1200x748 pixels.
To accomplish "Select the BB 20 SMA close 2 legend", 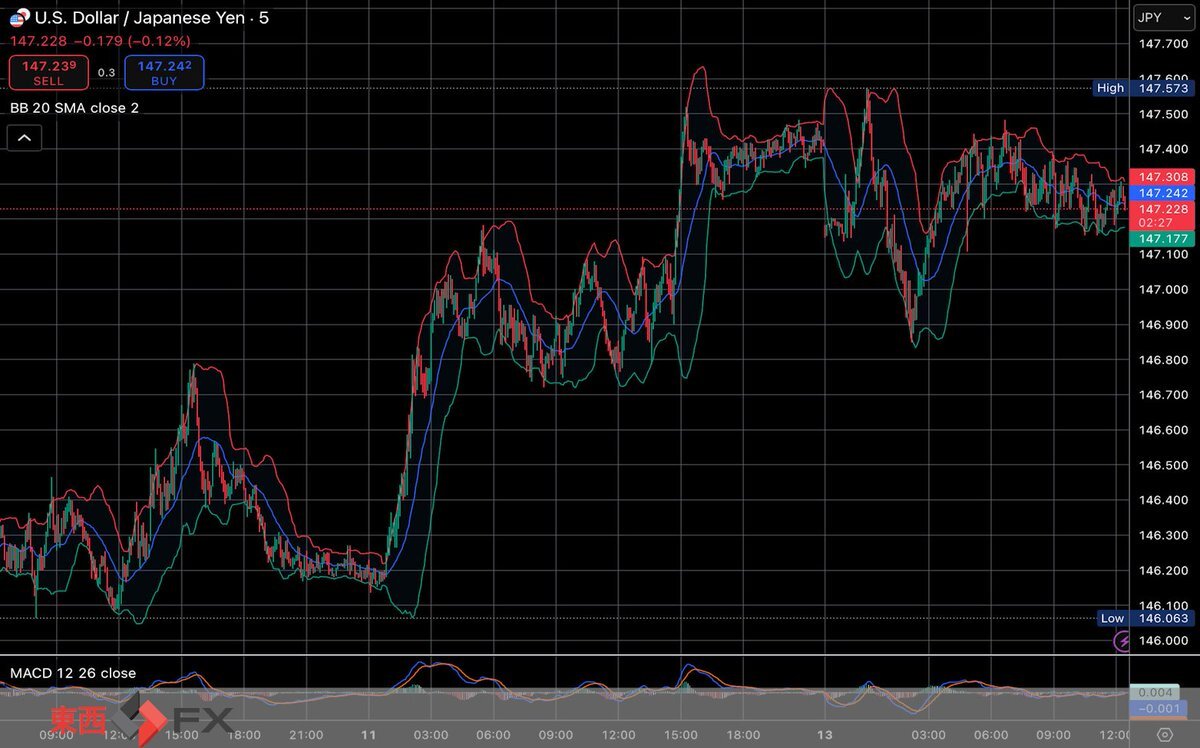I will [74, 108].
